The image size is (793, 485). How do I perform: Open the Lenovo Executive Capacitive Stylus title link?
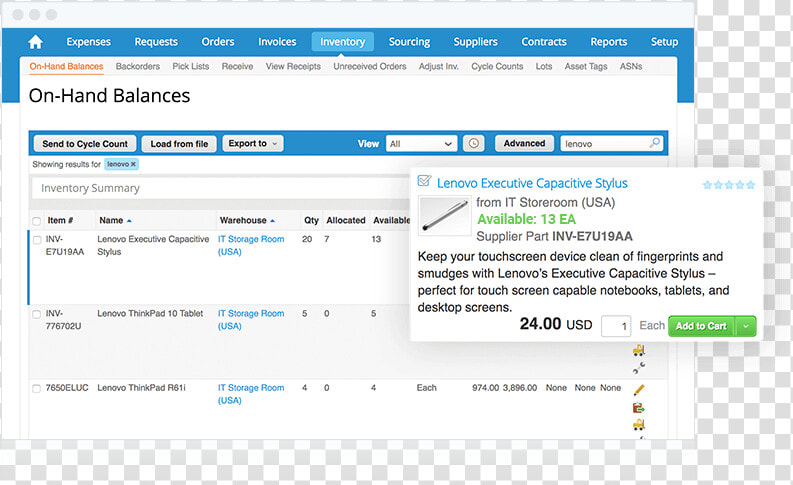[532, 183]
